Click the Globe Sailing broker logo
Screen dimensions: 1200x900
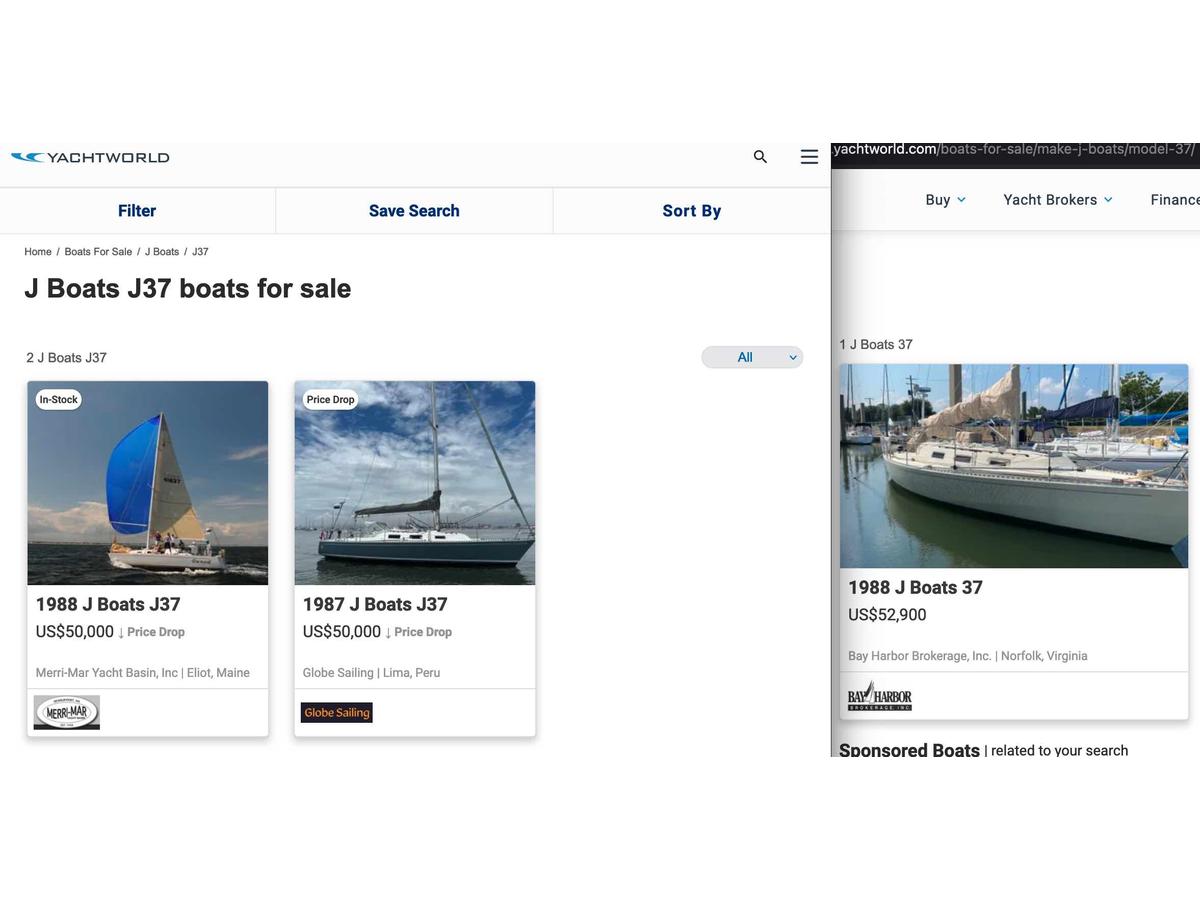[x=336, y=712]
